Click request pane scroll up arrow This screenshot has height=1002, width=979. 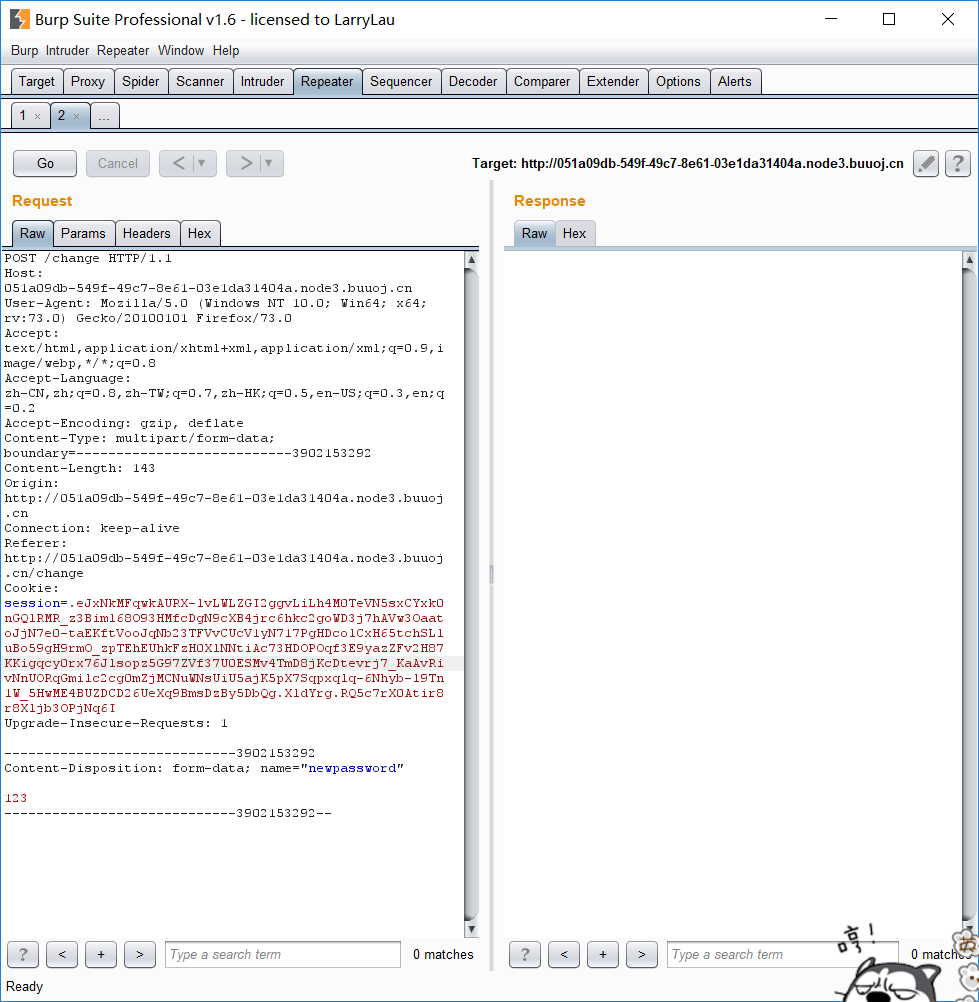pos(471,259)
